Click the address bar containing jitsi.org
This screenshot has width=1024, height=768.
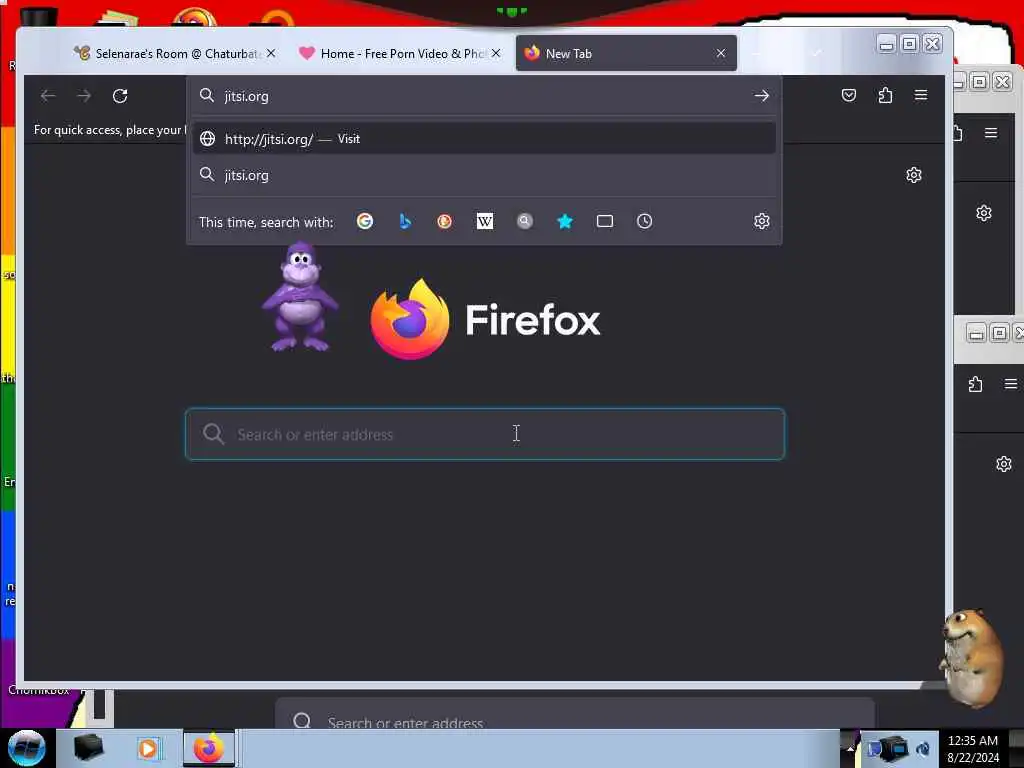tap(485, 96)
